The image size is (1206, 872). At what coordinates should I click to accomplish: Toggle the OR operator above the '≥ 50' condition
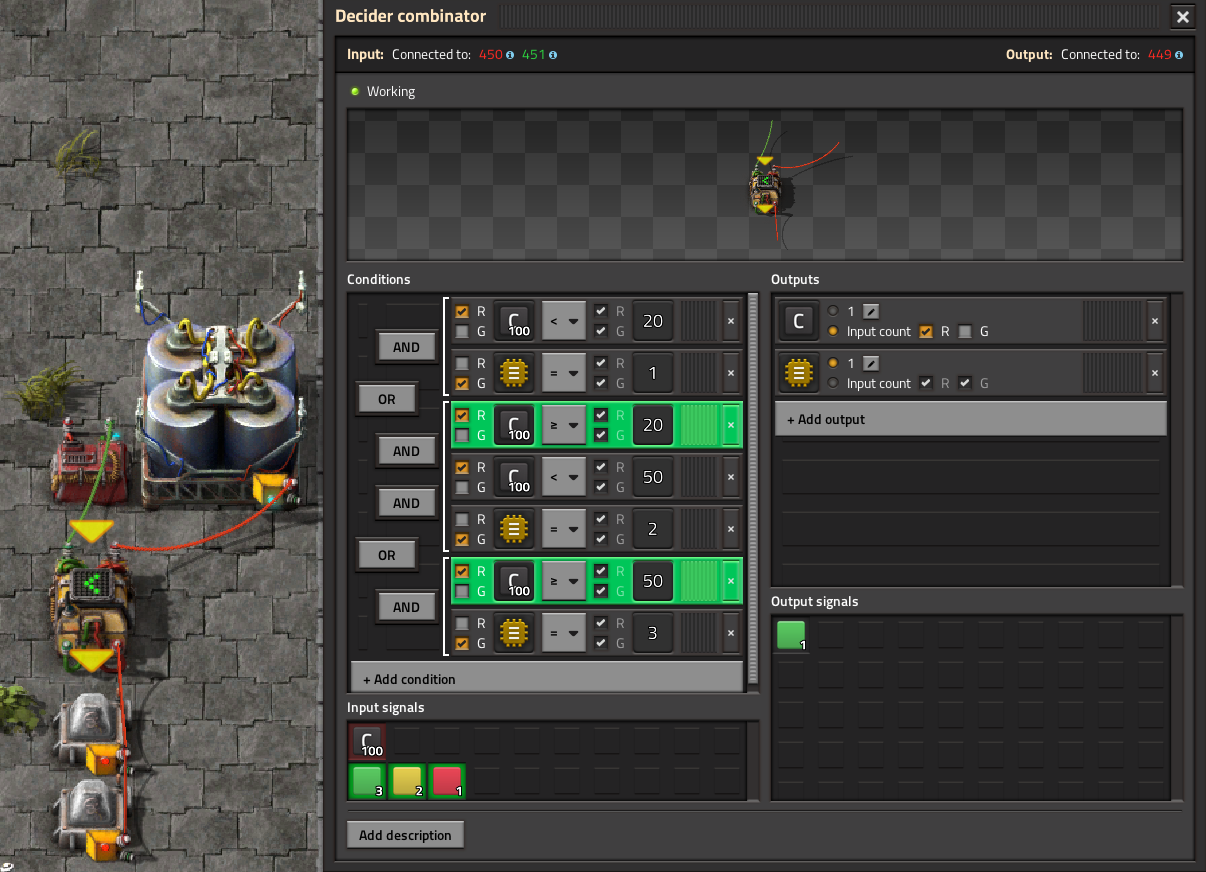coord(386,555)
